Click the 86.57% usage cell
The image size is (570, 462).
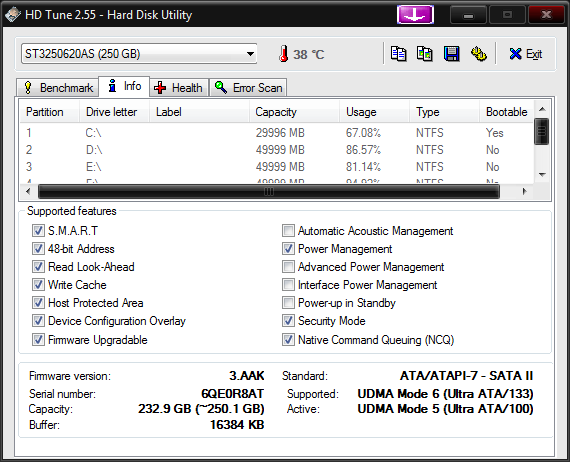point(363,150)
